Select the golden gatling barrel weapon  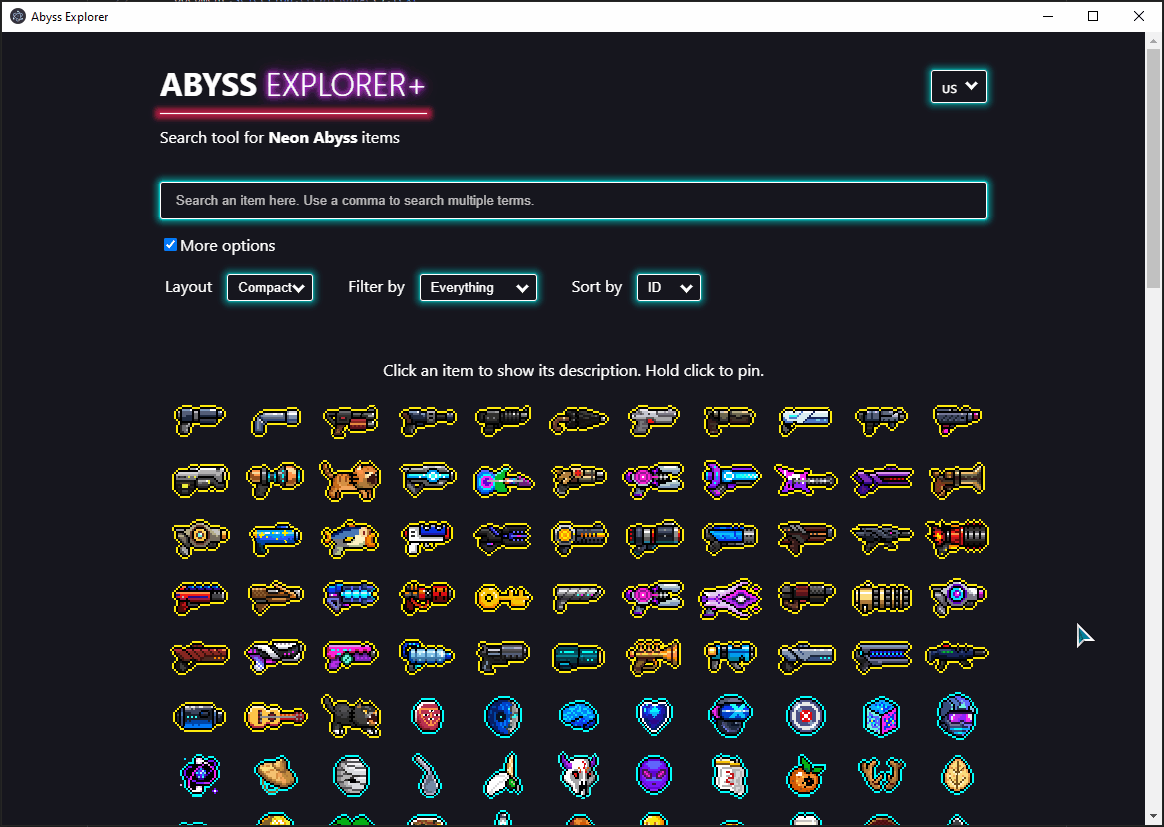click(881, 598)
